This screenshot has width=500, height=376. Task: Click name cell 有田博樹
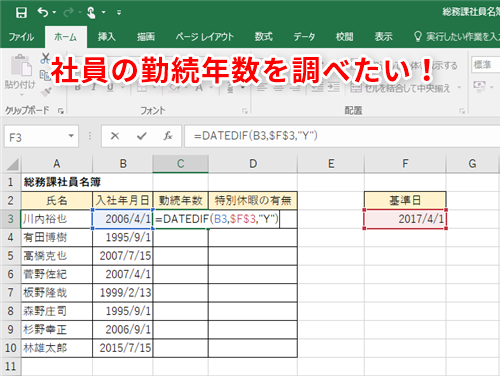click(57, 237)
